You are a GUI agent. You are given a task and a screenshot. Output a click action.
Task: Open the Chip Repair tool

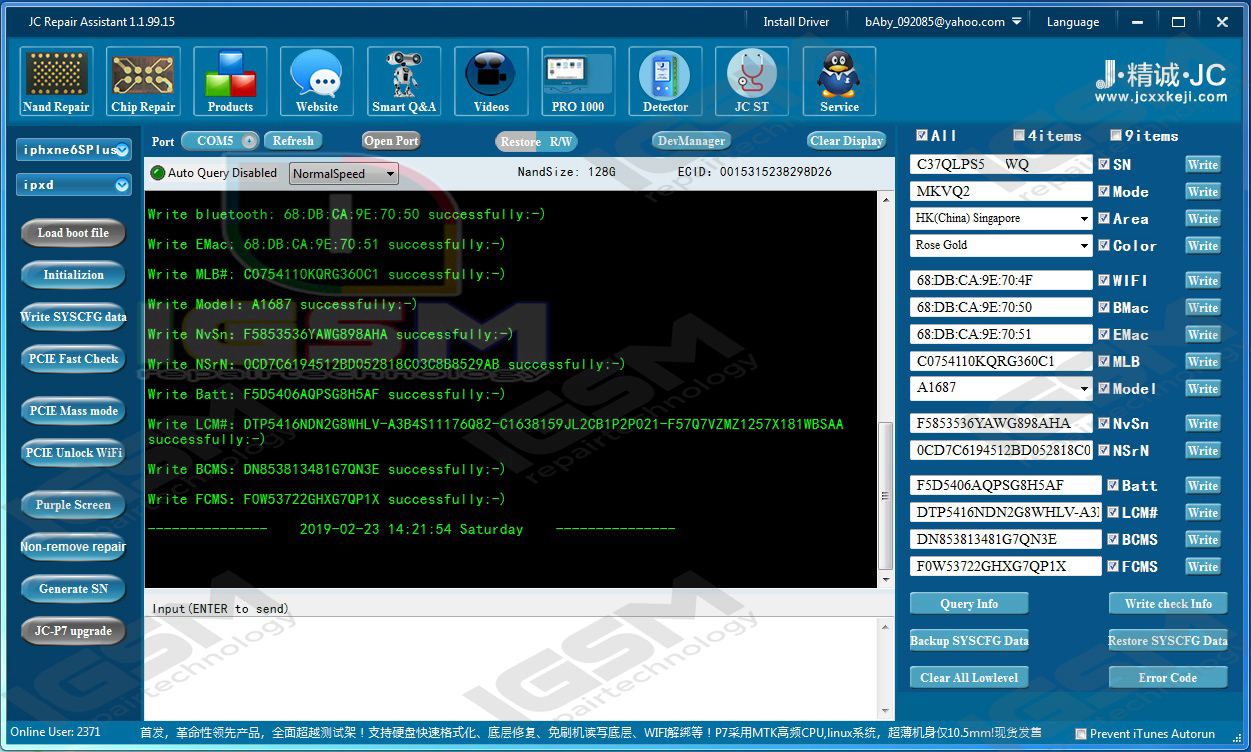143,81
